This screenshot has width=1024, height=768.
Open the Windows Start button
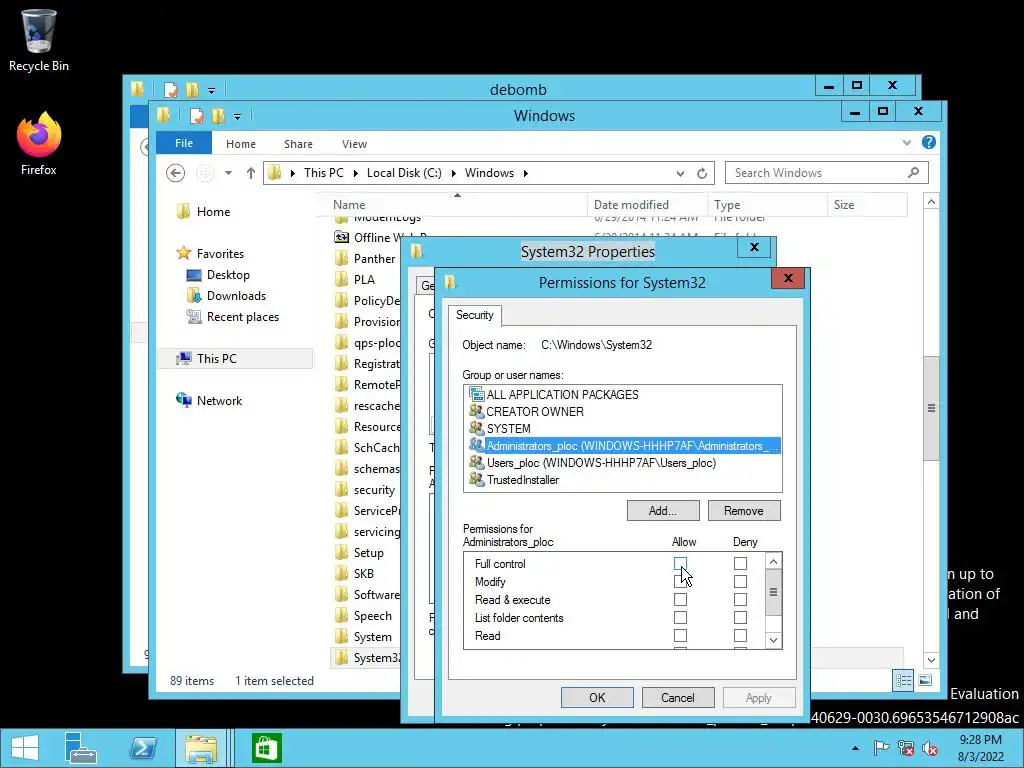tap(25, 748)
